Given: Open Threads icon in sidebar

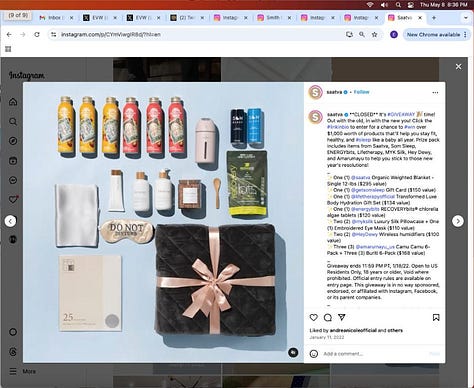Looking at the screenshot, I should point(13,352).
